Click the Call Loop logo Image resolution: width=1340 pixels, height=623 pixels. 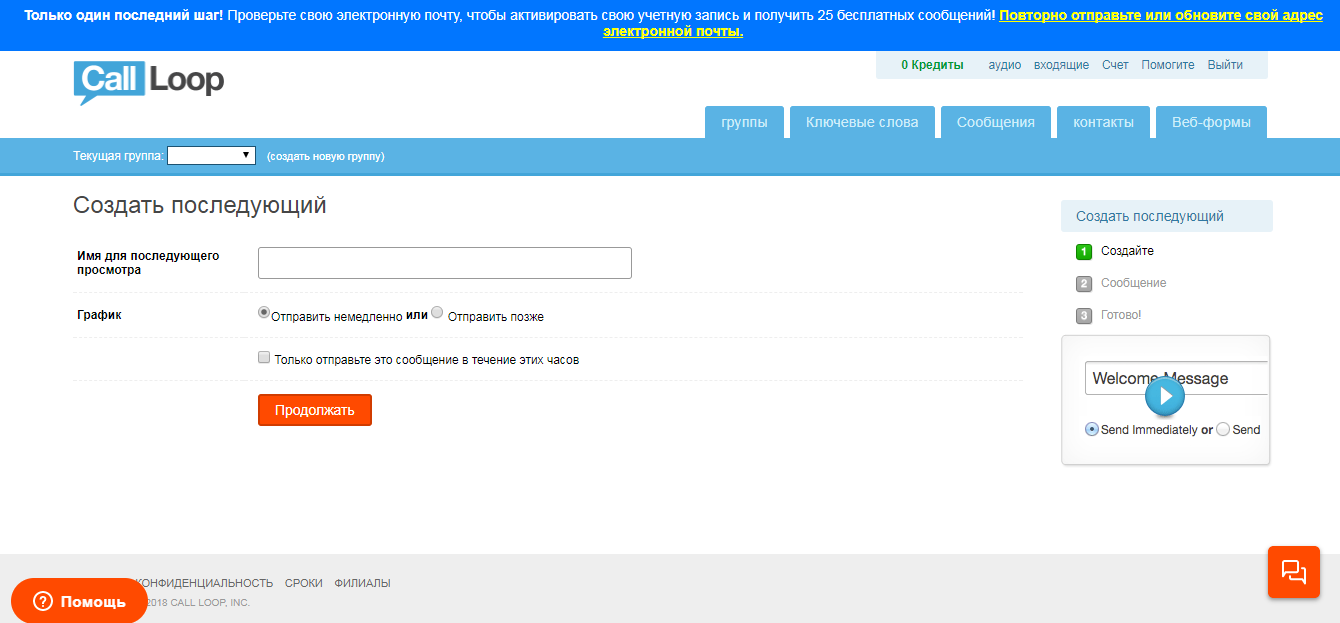(x=149, y=82)
